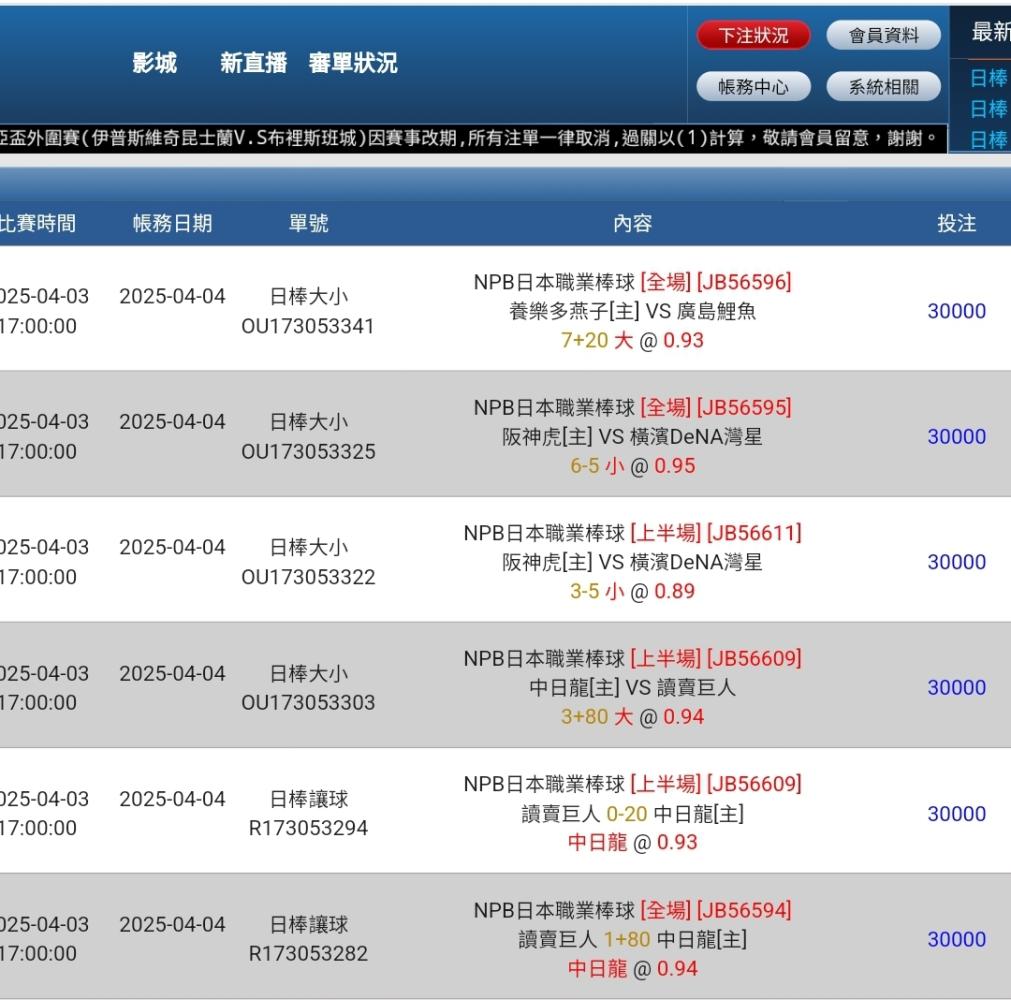
Task: Click the odds line 3+80 大 @ 0.94
Action: pos(632,716)
